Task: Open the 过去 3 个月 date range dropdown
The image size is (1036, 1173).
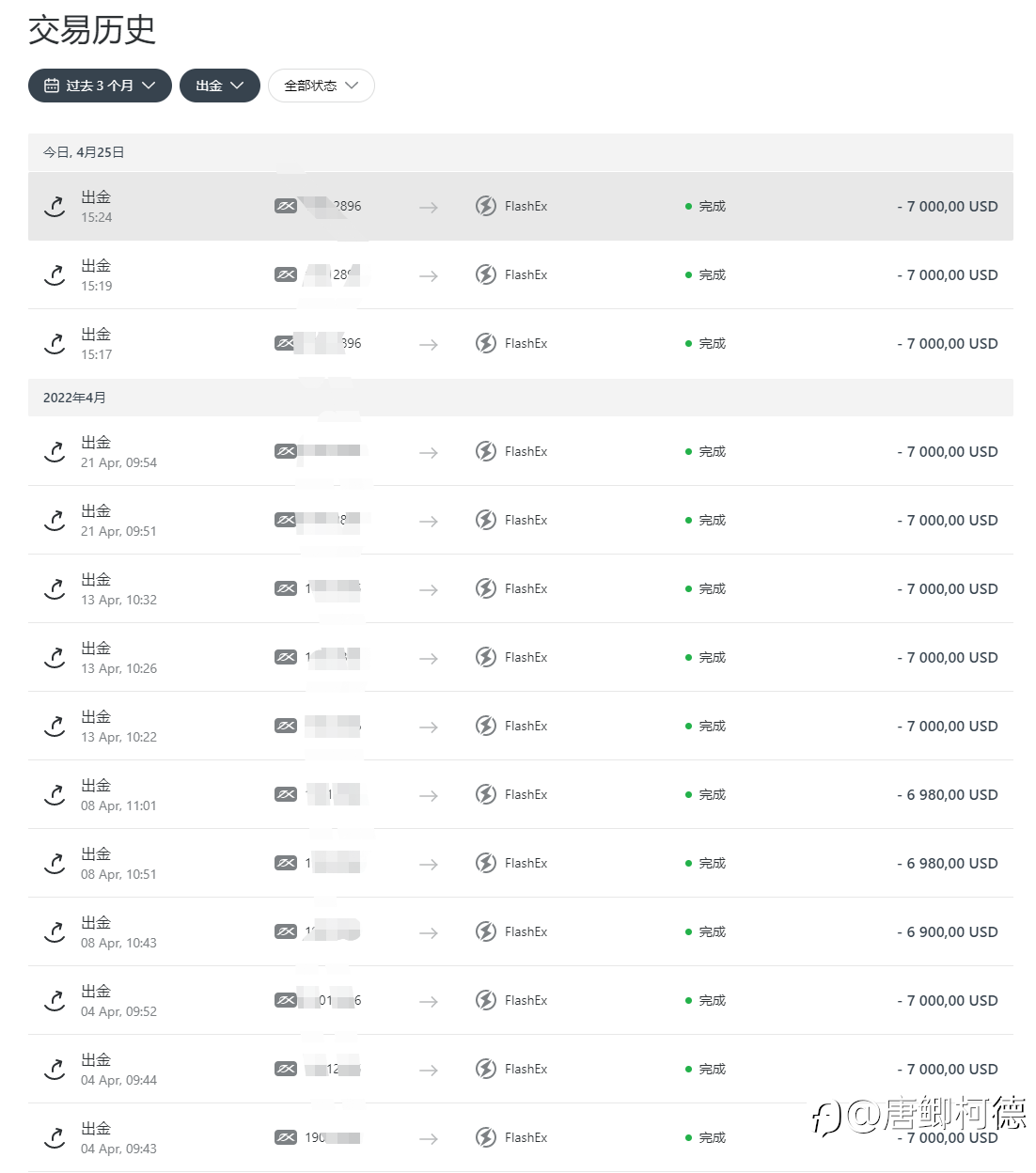Action: [100, 86]
